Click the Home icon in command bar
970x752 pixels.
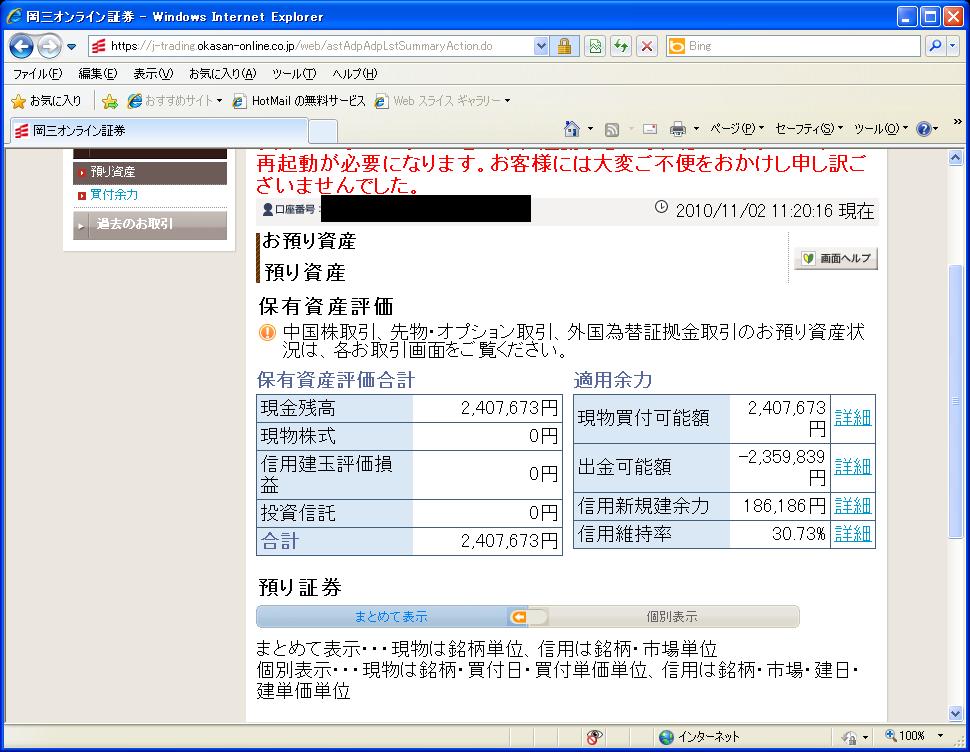tap(572, 129)
